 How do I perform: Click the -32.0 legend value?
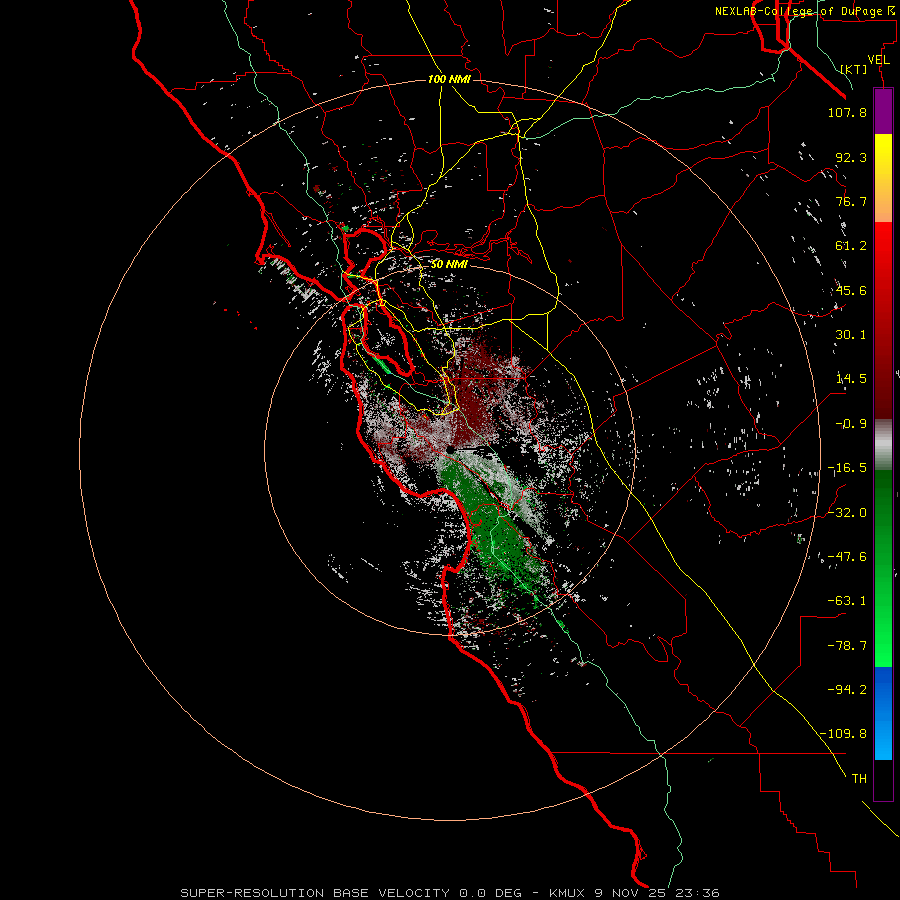(847, 512)
